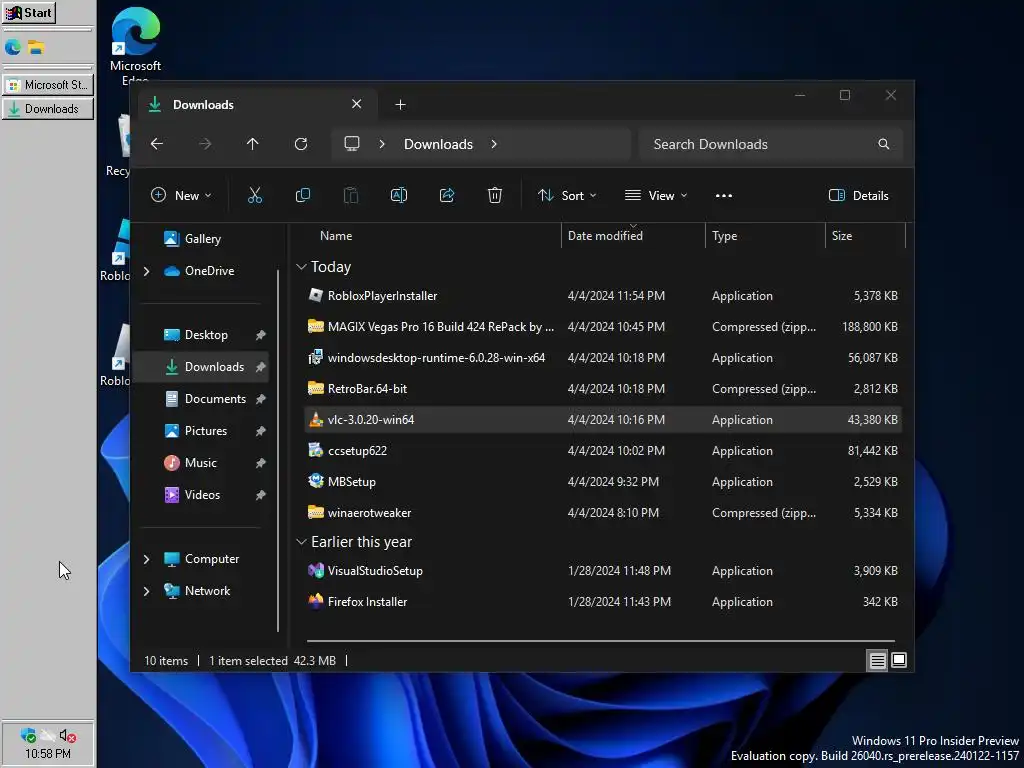The height and width of the screenshot is (768, 1024).
Task: Select the winaerotweaker zip file
Action: click(603, 513)
